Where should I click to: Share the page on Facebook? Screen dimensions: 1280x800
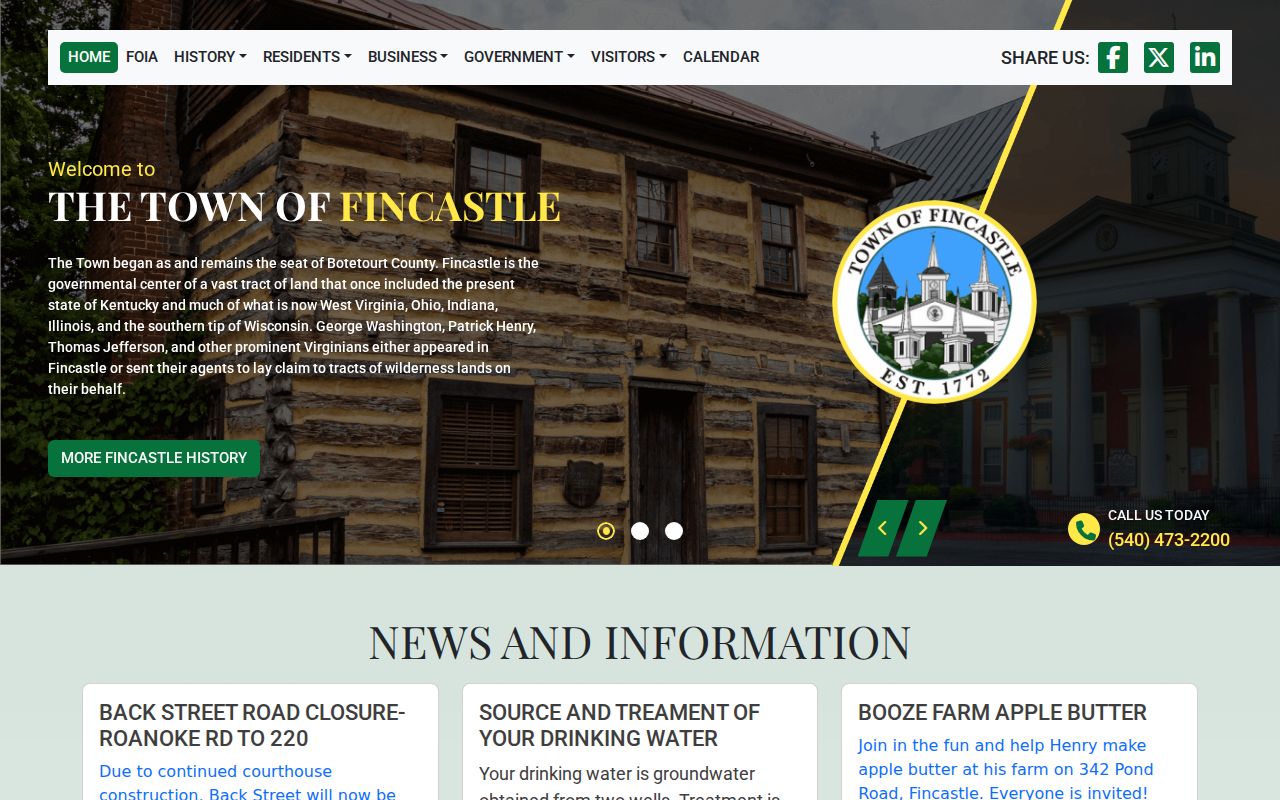tap(1113, 57)
